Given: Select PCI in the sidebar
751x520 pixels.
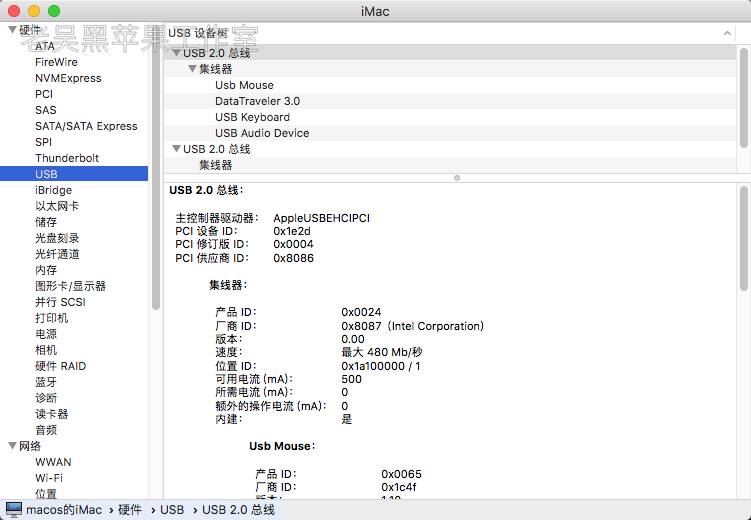Looking at the screenshot, I should (44, 94).
